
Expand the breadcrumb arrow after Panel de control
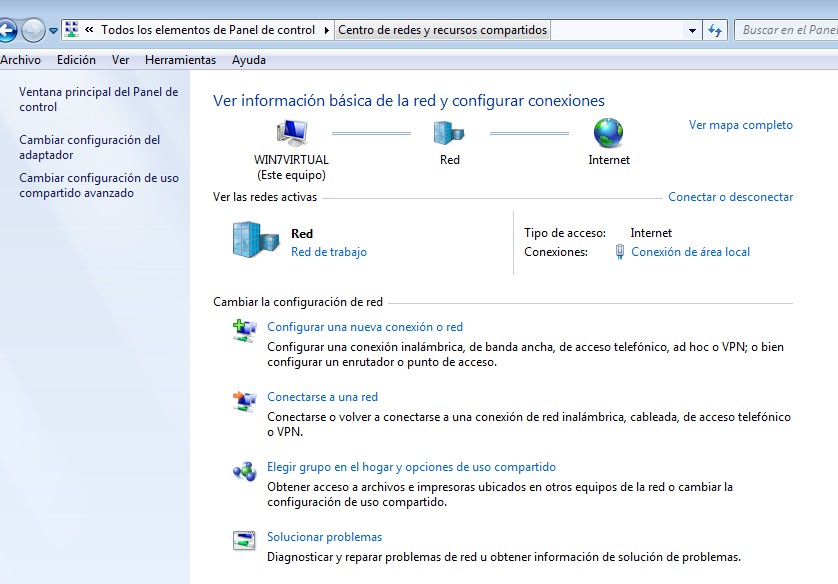[x=327, y=30]
